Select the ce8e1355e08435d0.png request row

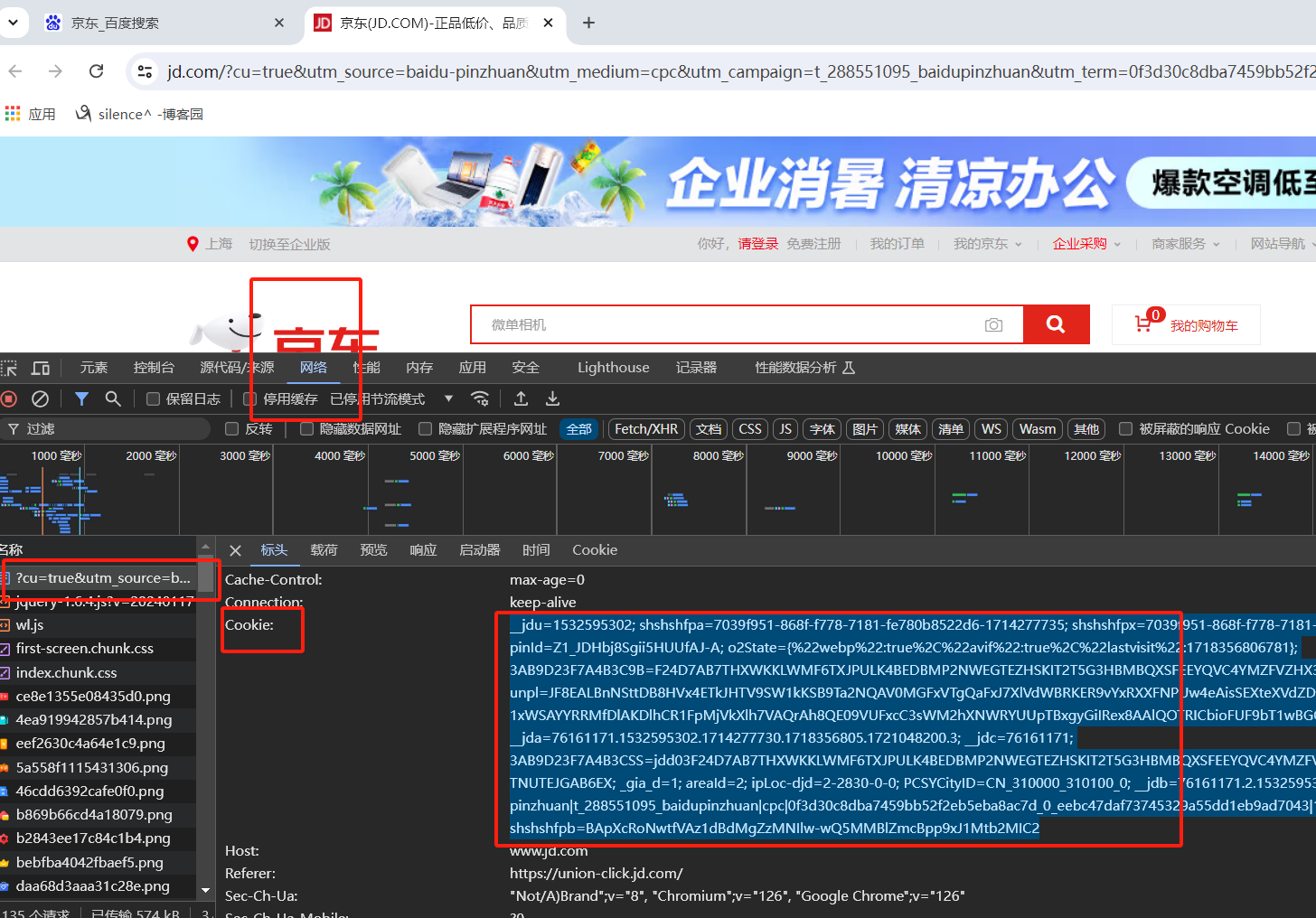(x=98, y=697)
